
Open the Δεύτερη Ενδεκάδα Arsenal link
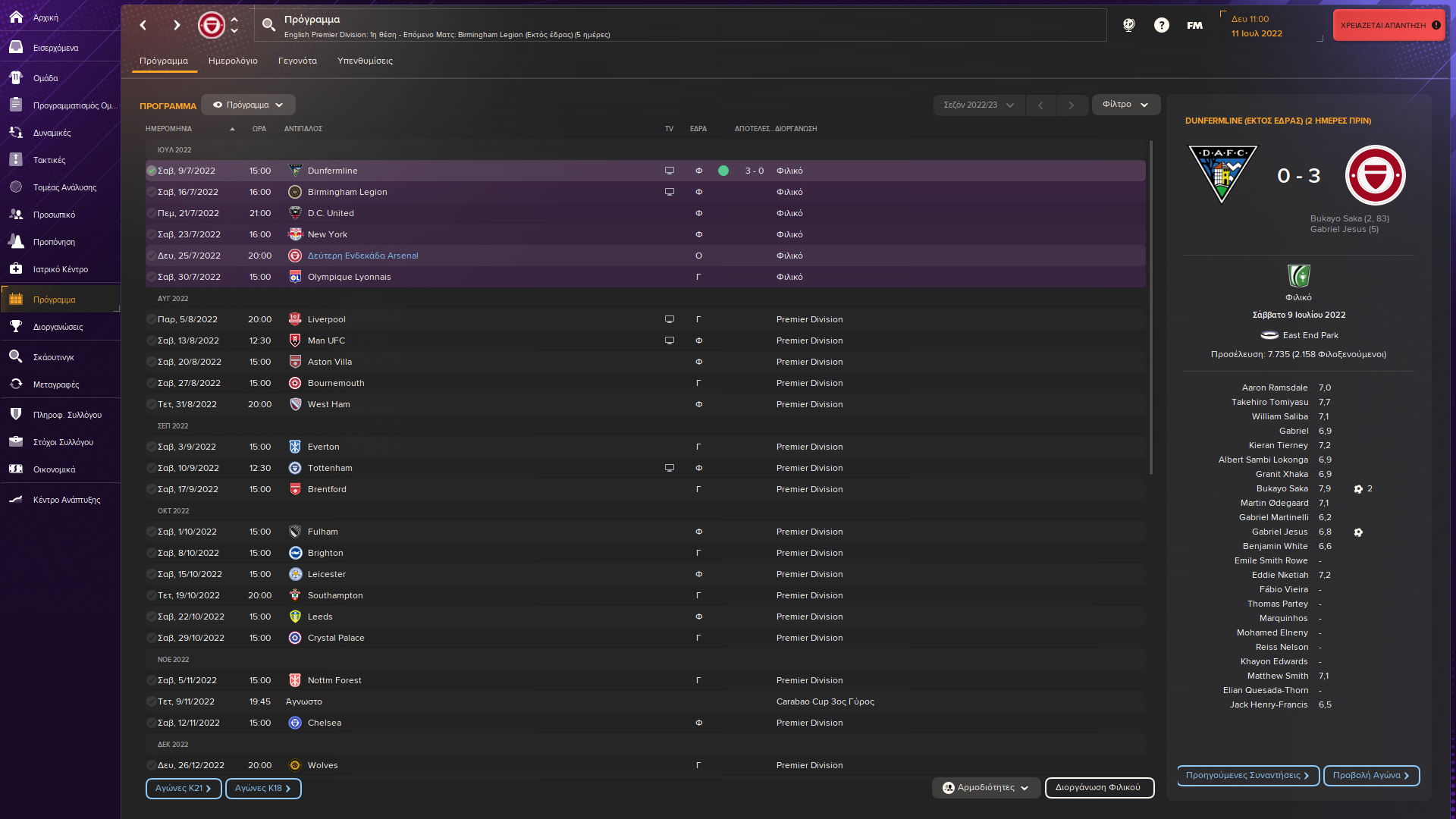point(362,256)
